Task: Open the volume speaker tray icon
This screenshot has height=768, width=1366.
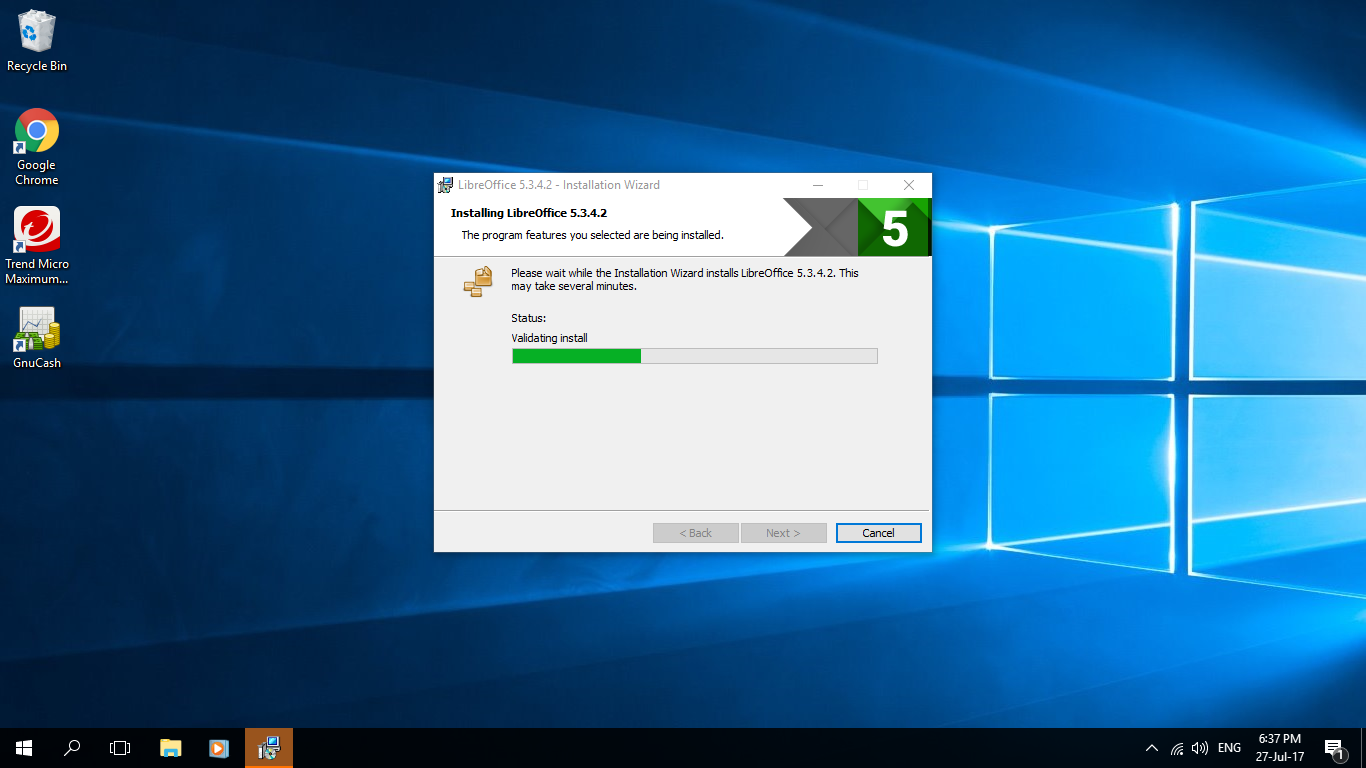Action: 1200,748
